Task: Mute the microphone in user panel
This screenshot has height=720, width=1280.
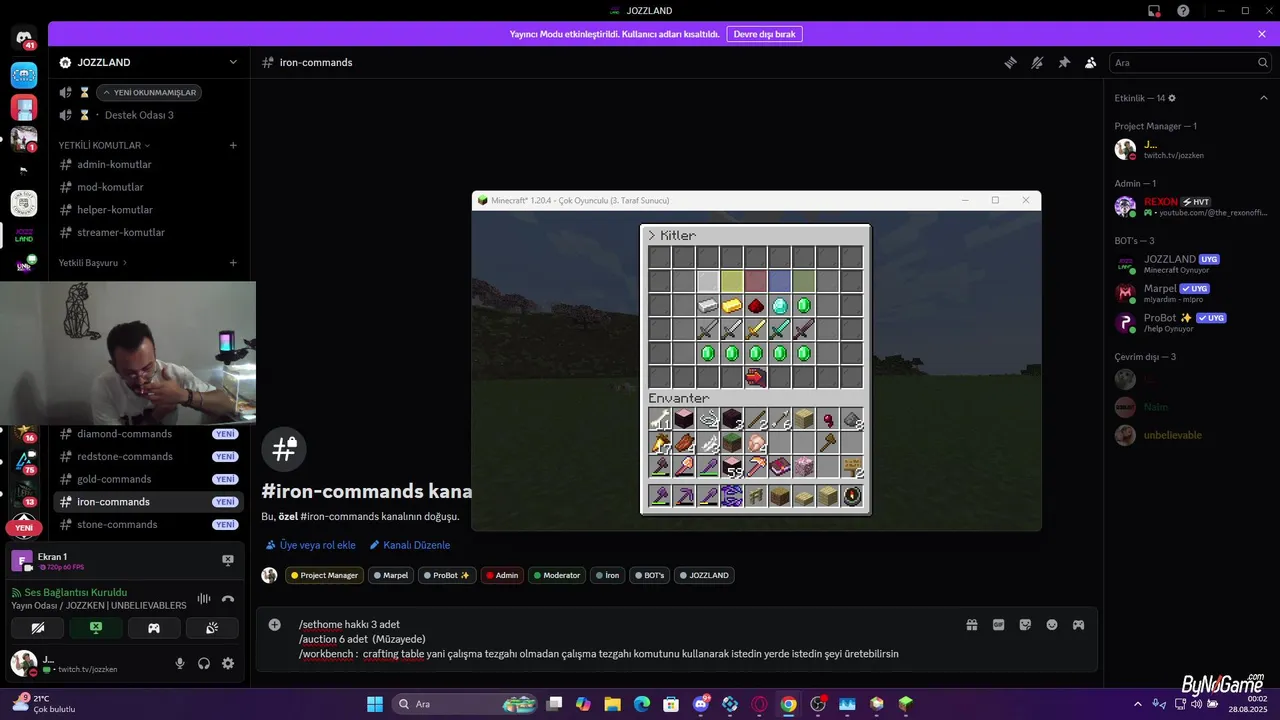Action: [x=180, y=663]
